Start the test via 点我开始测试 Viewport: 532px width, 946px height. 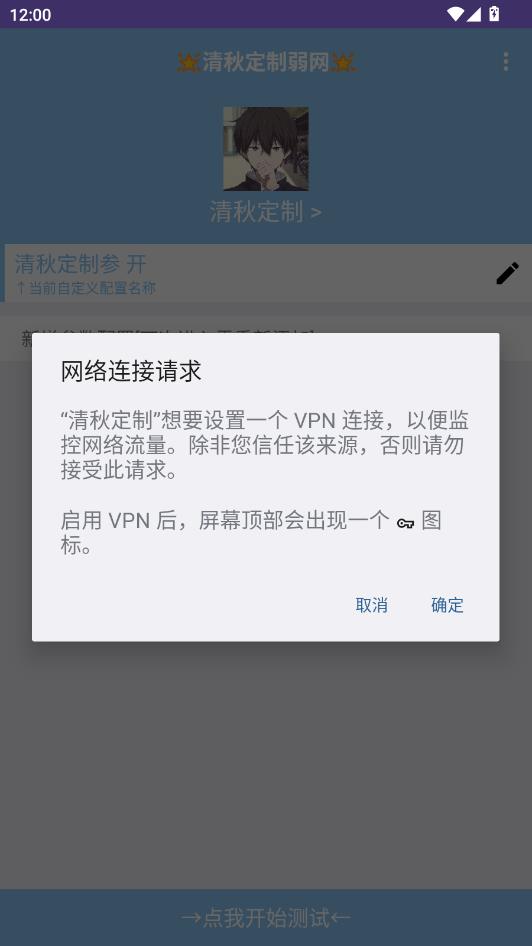coord(266,918)
